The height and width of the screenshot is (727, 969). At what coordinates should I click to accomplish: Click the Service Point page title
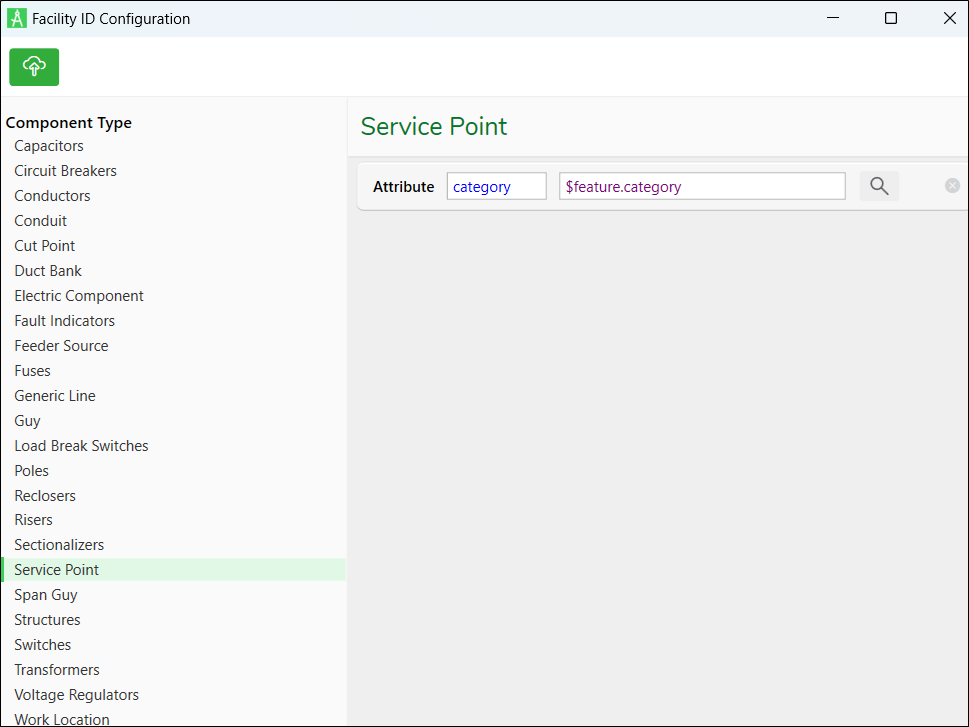[434, 126]
